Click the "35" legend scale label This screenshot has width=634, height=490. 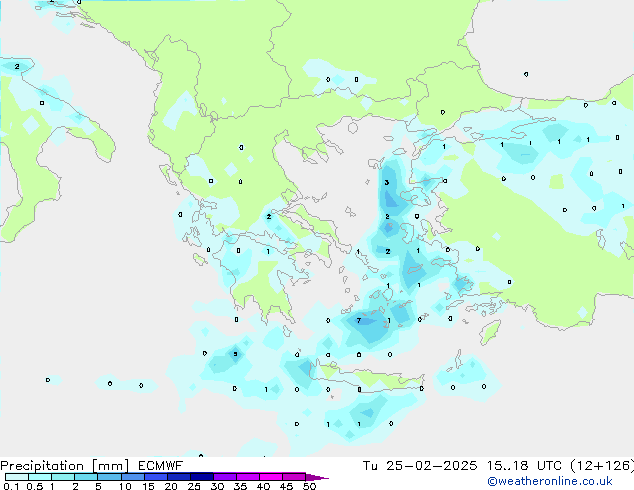(240, 486)
